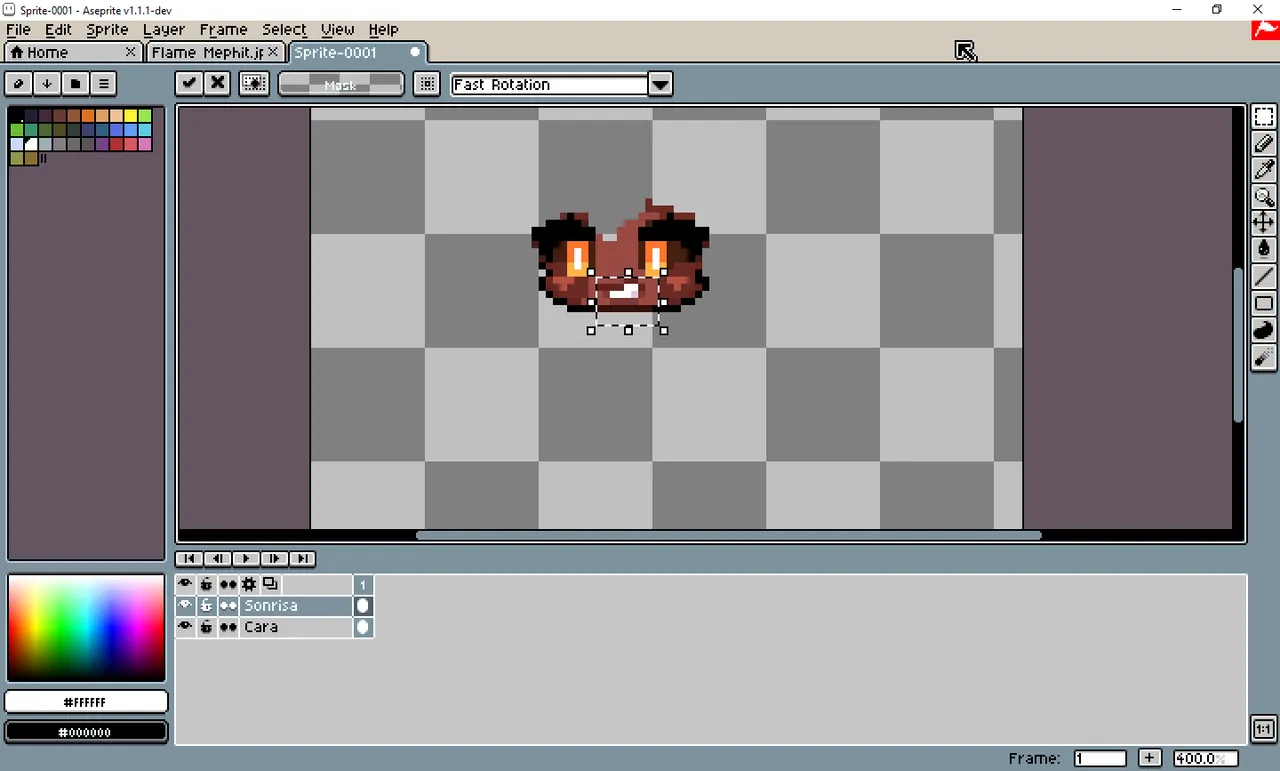Screen dimensions: 1280x771
Task: Hide the Sonrisa layer with eye icon
Action: (185, 606)
